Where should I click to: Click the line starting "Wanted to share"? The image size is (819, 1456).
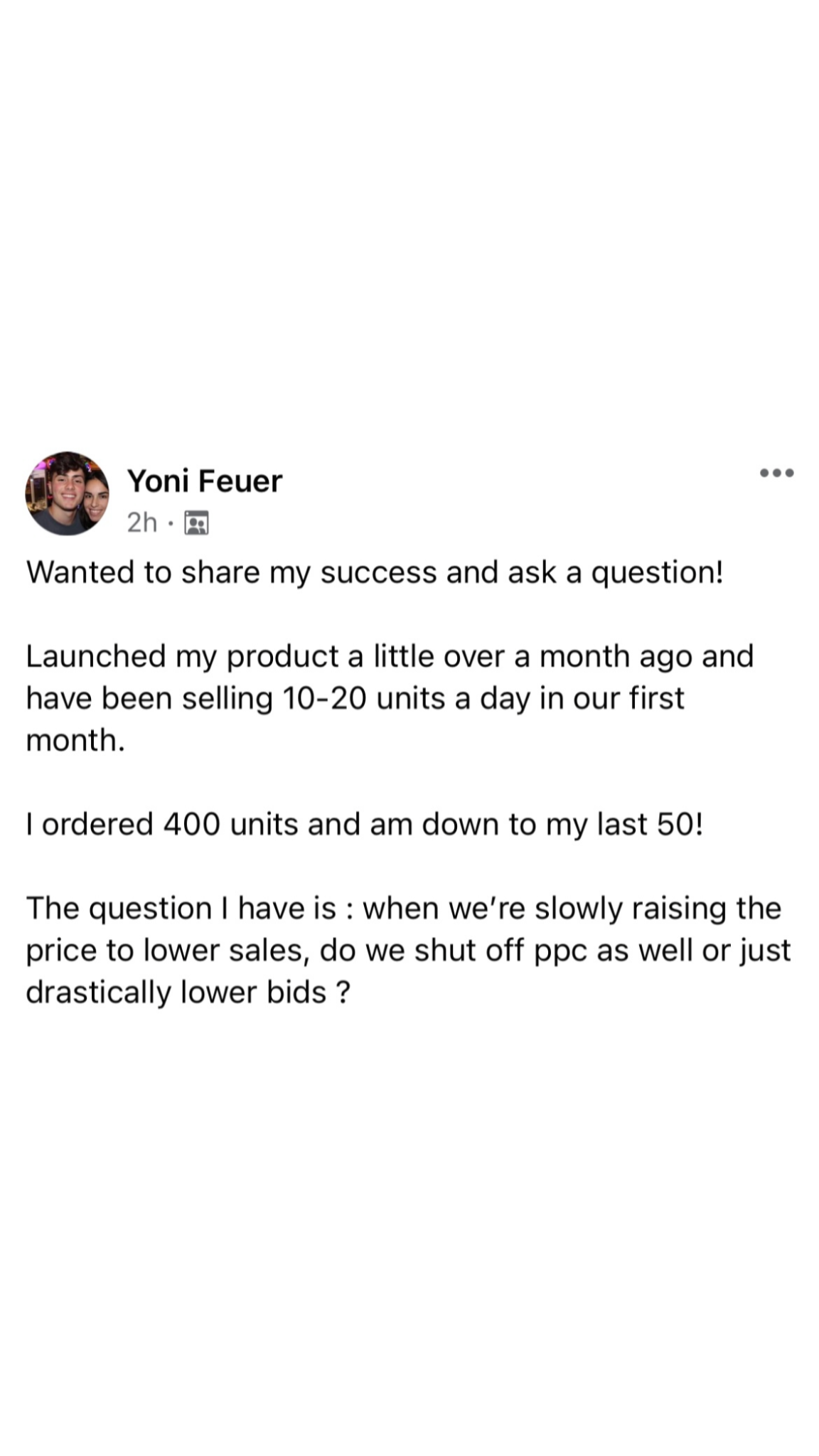(375, 572)
